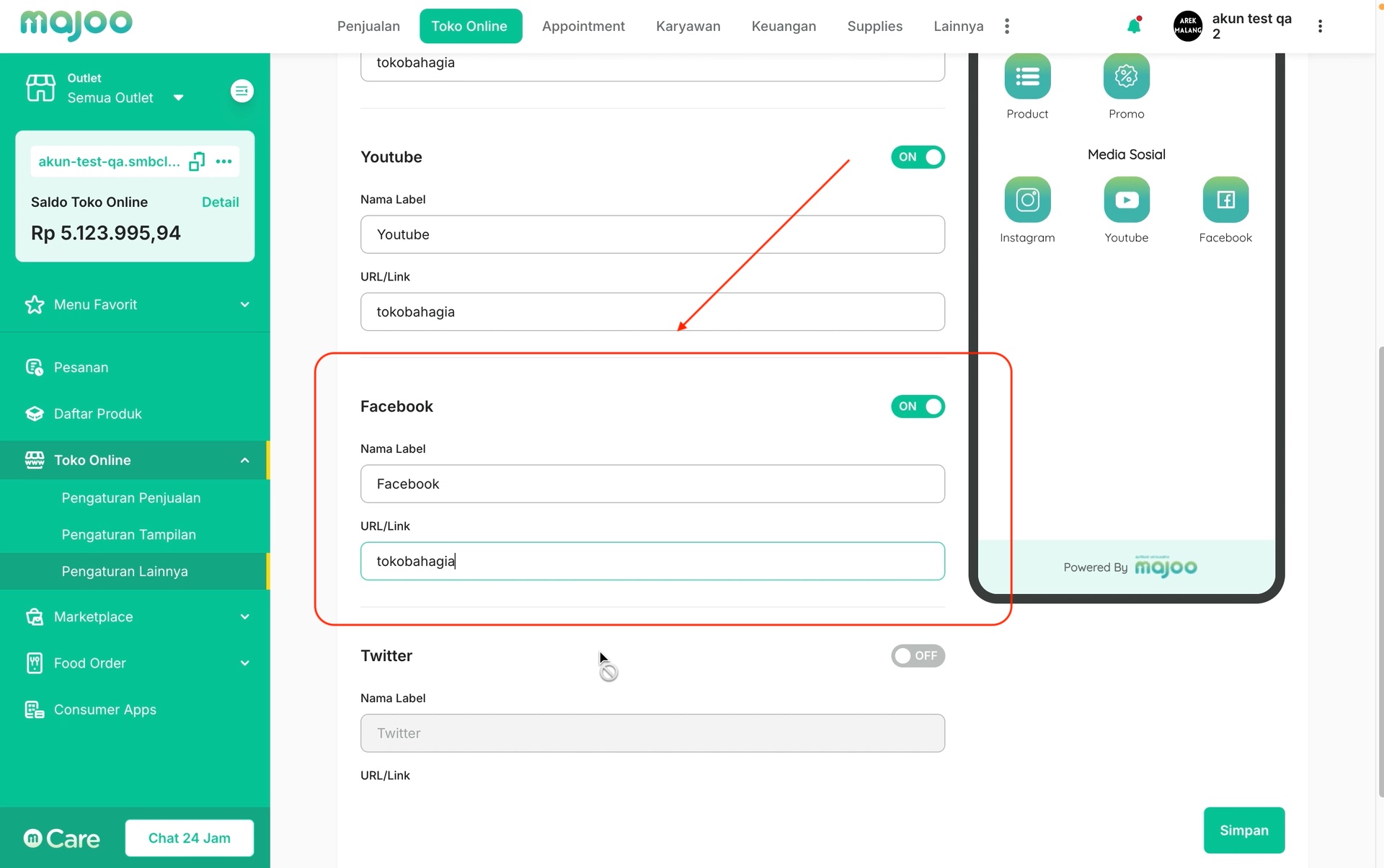
Task: Collapse the Toko Online section chevron
Action: pos(245,460)
